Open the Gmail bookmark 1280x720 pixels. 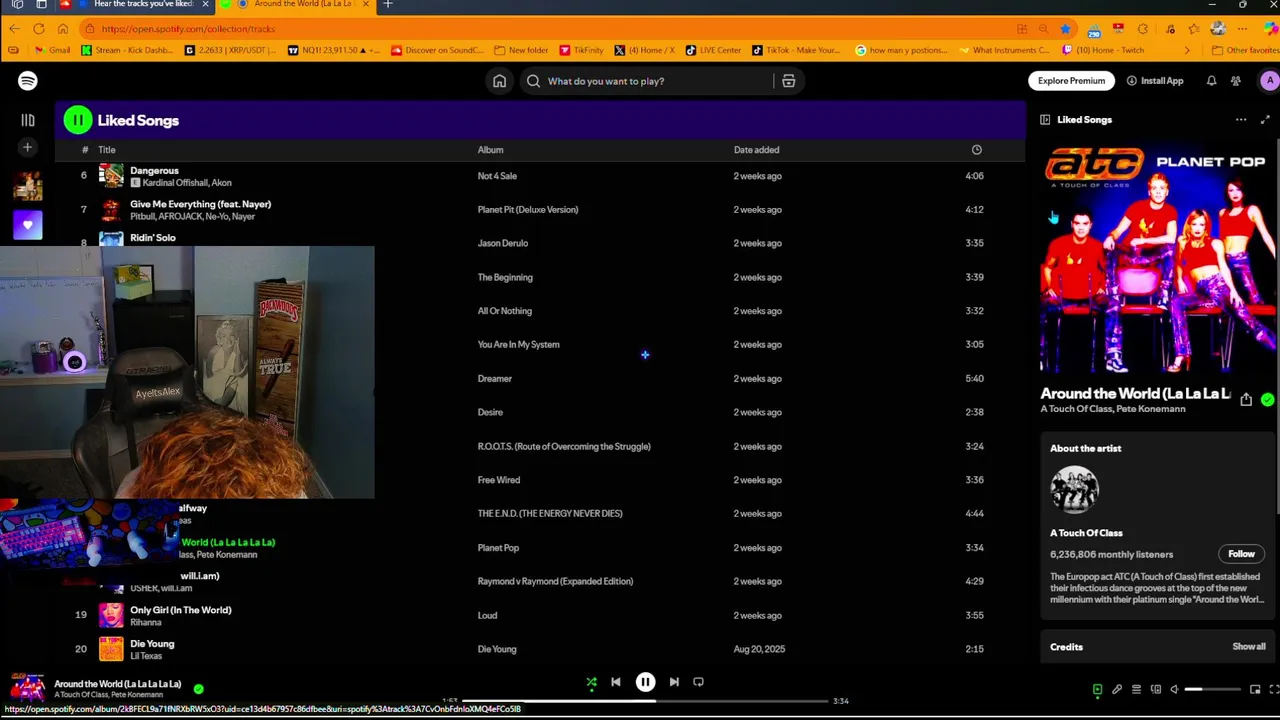[x=53, y=50]
